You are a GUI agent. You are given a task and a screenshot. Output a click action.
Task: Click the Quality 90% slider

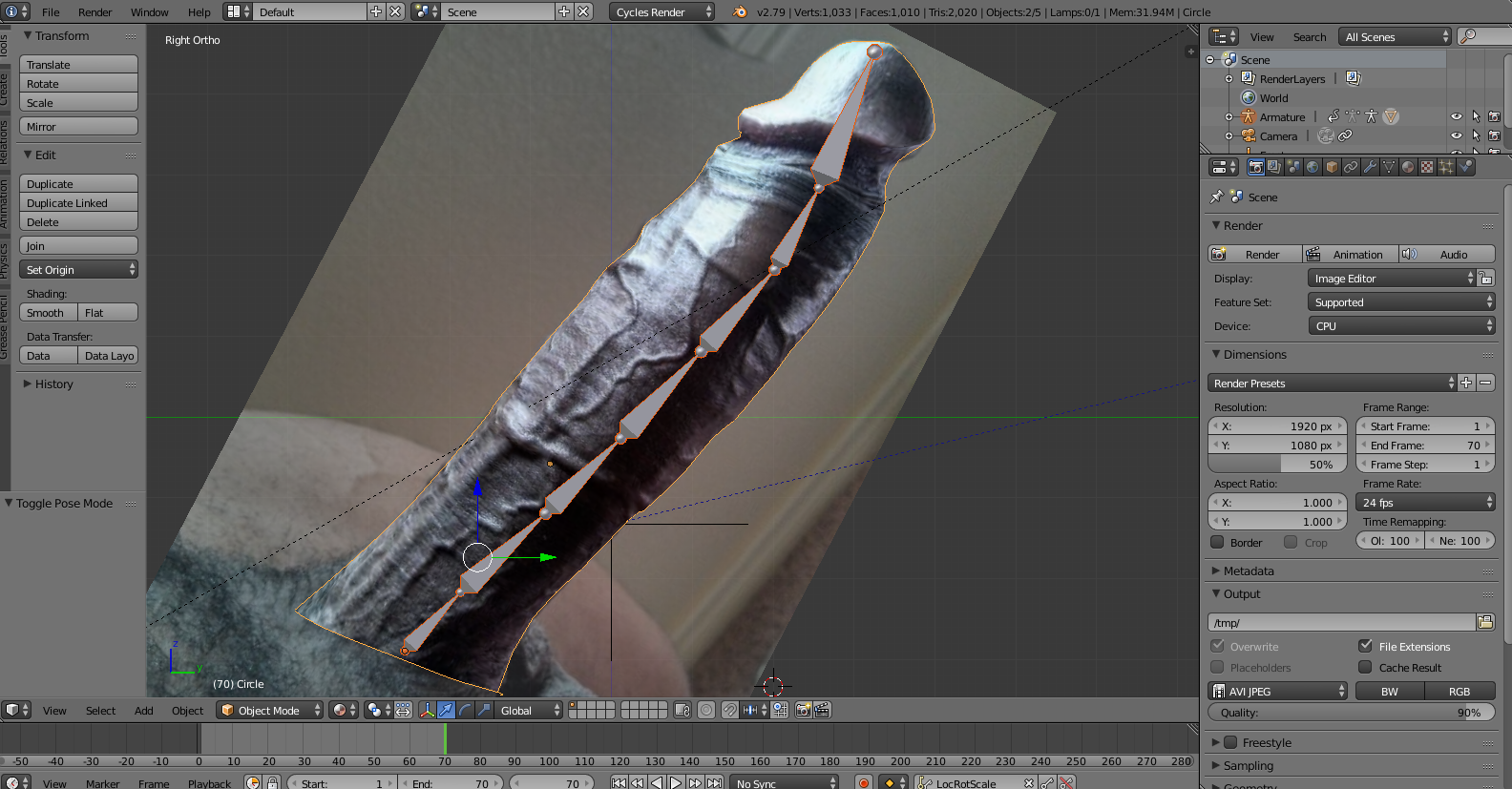[x=1352, y=713]
